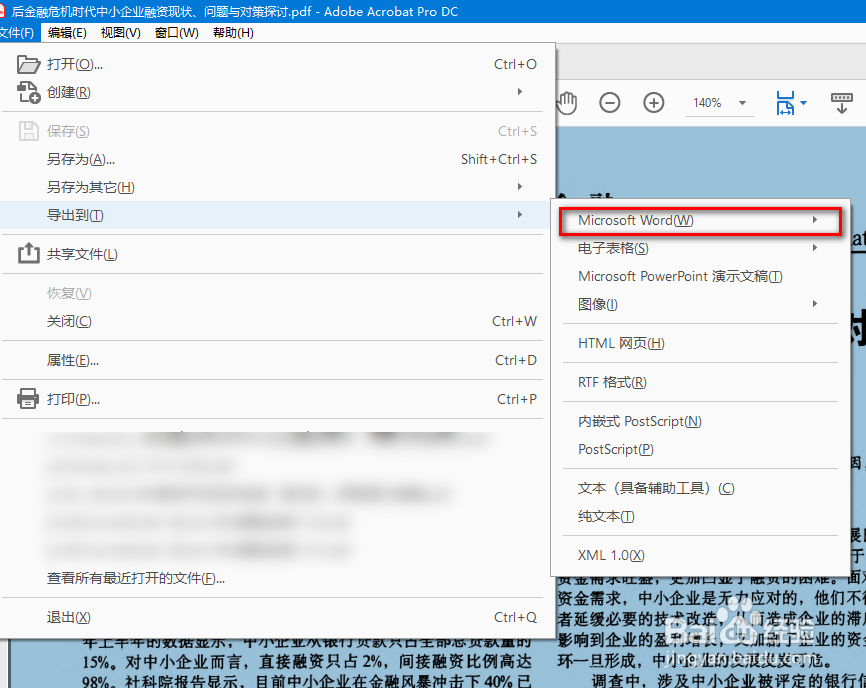
Task: Click the read mode scroll icon
Action: pyautogui.click(x=842, y=103)
